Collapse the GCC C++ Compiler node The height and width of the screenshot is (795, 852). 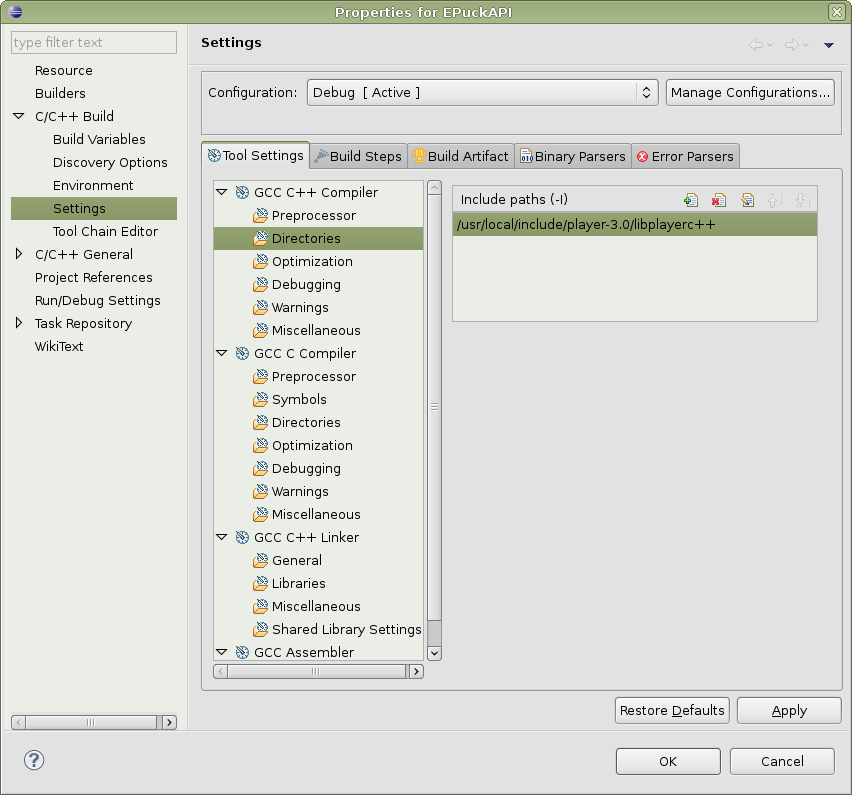coord(221,192)
